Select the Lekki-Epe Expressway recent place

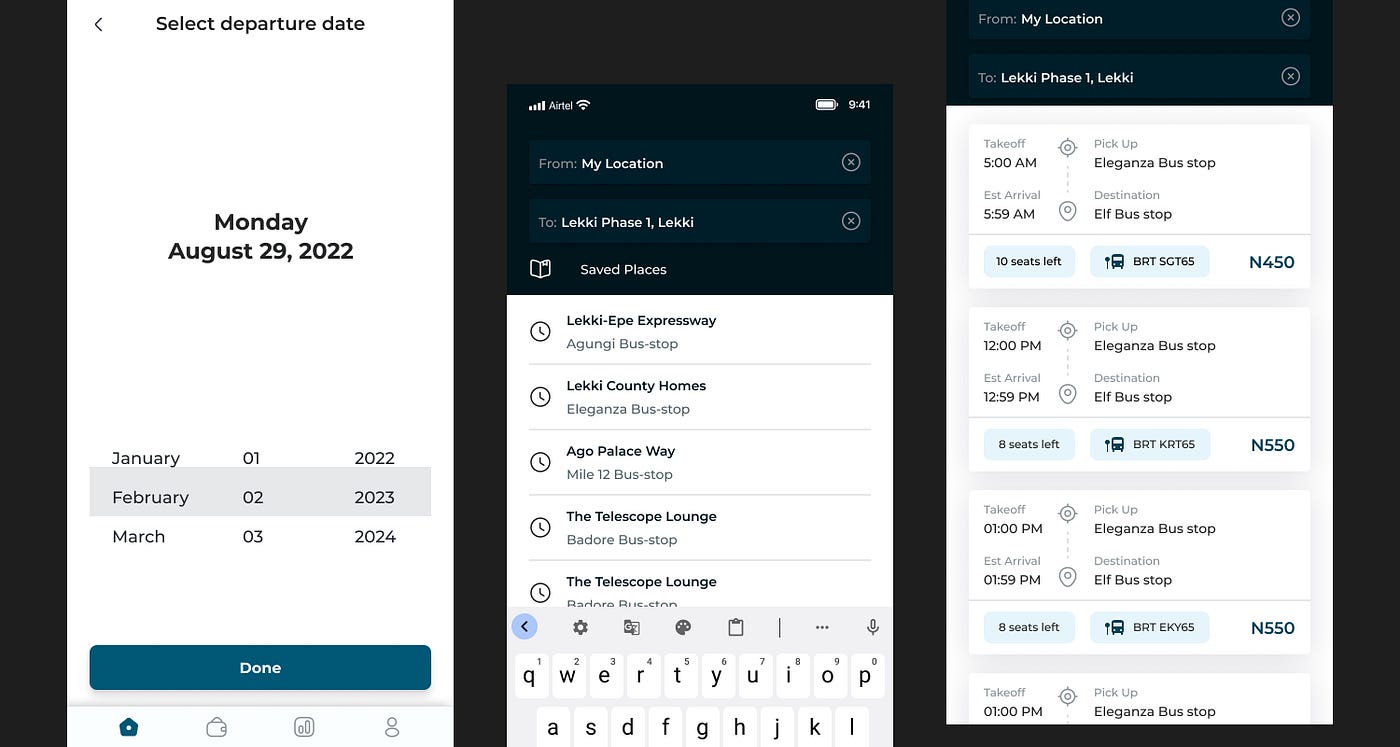point(700,331)
